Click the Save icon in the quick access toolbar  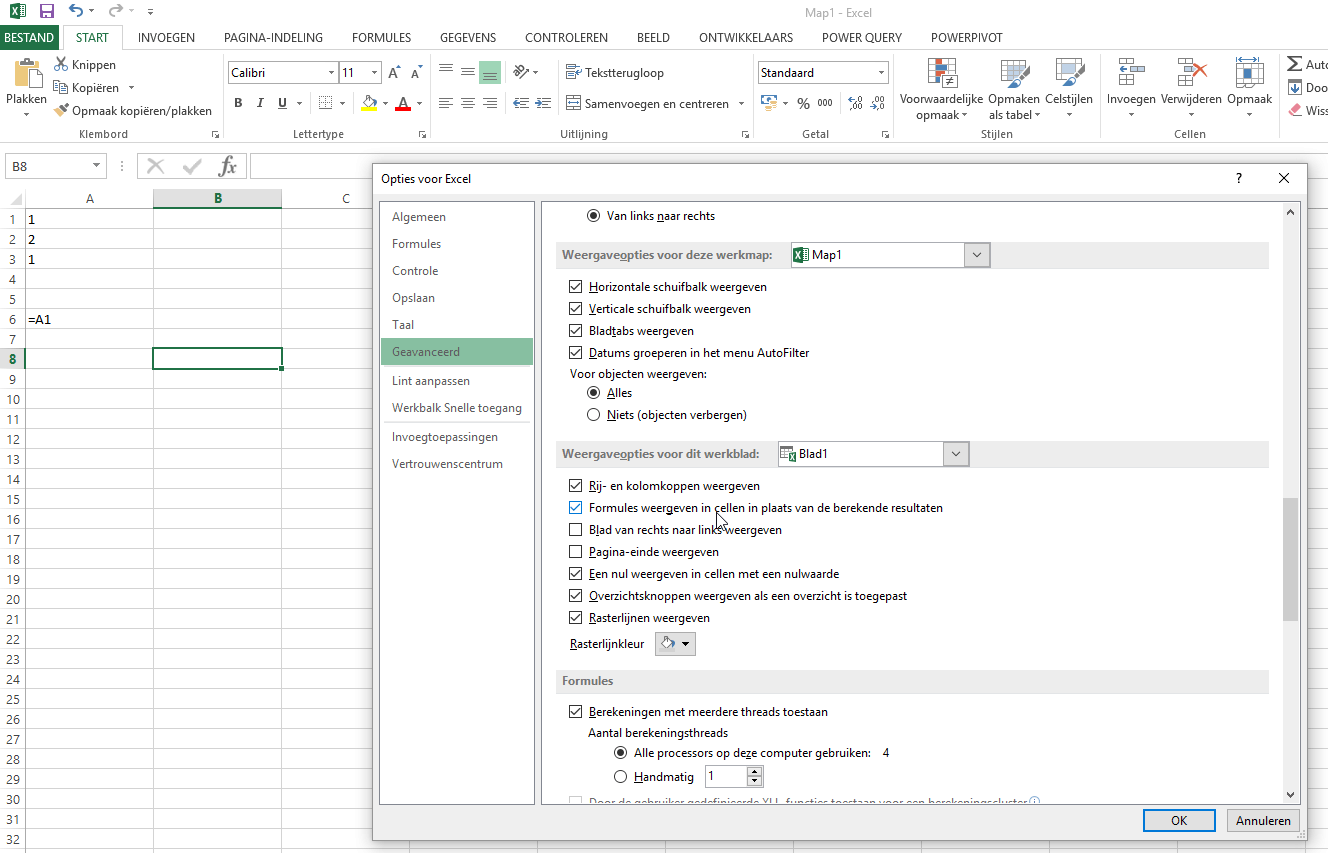point(46,11)
